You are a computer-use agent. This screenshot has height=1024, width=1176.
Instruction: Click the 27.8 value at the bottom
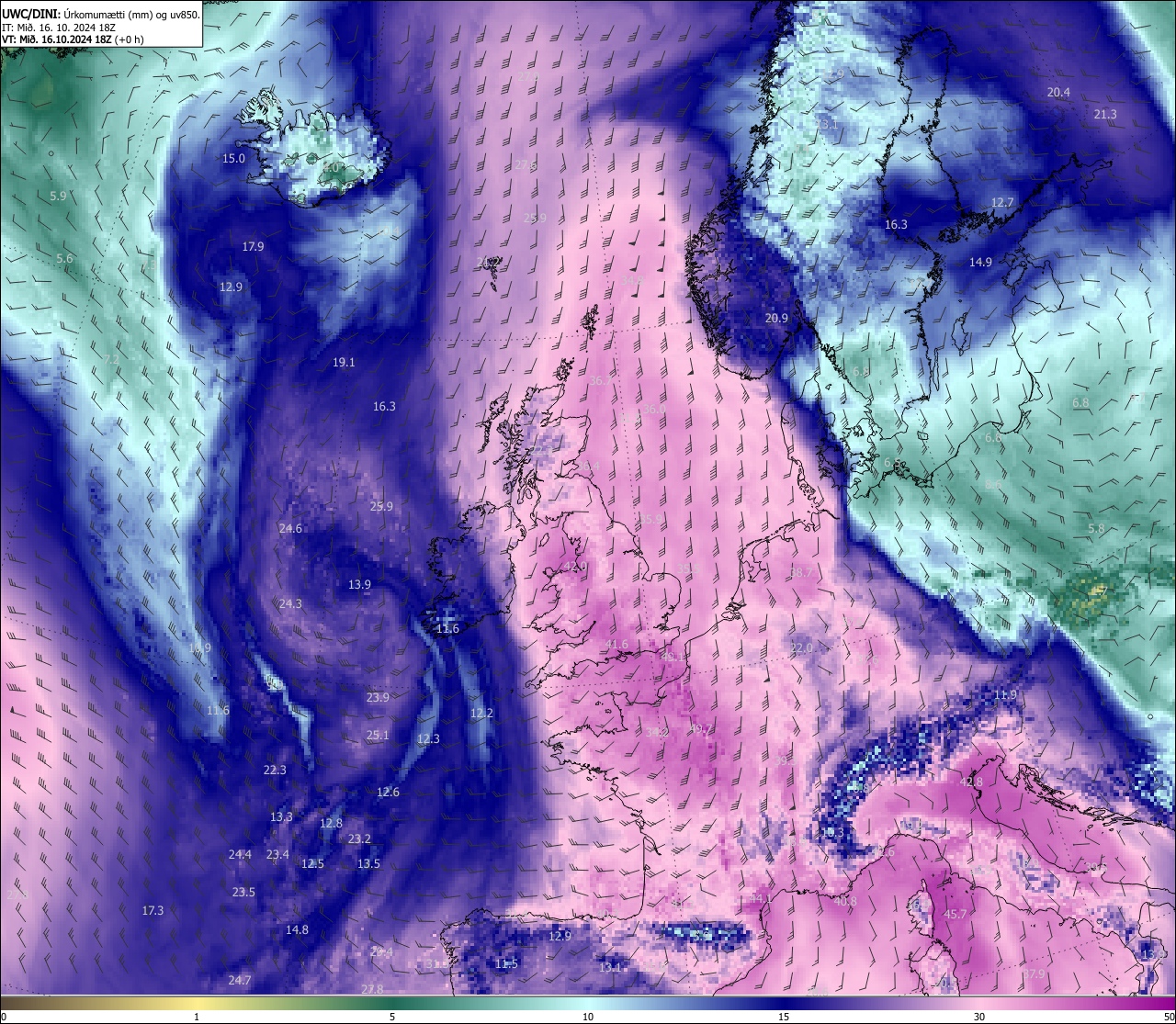[372, 989]
